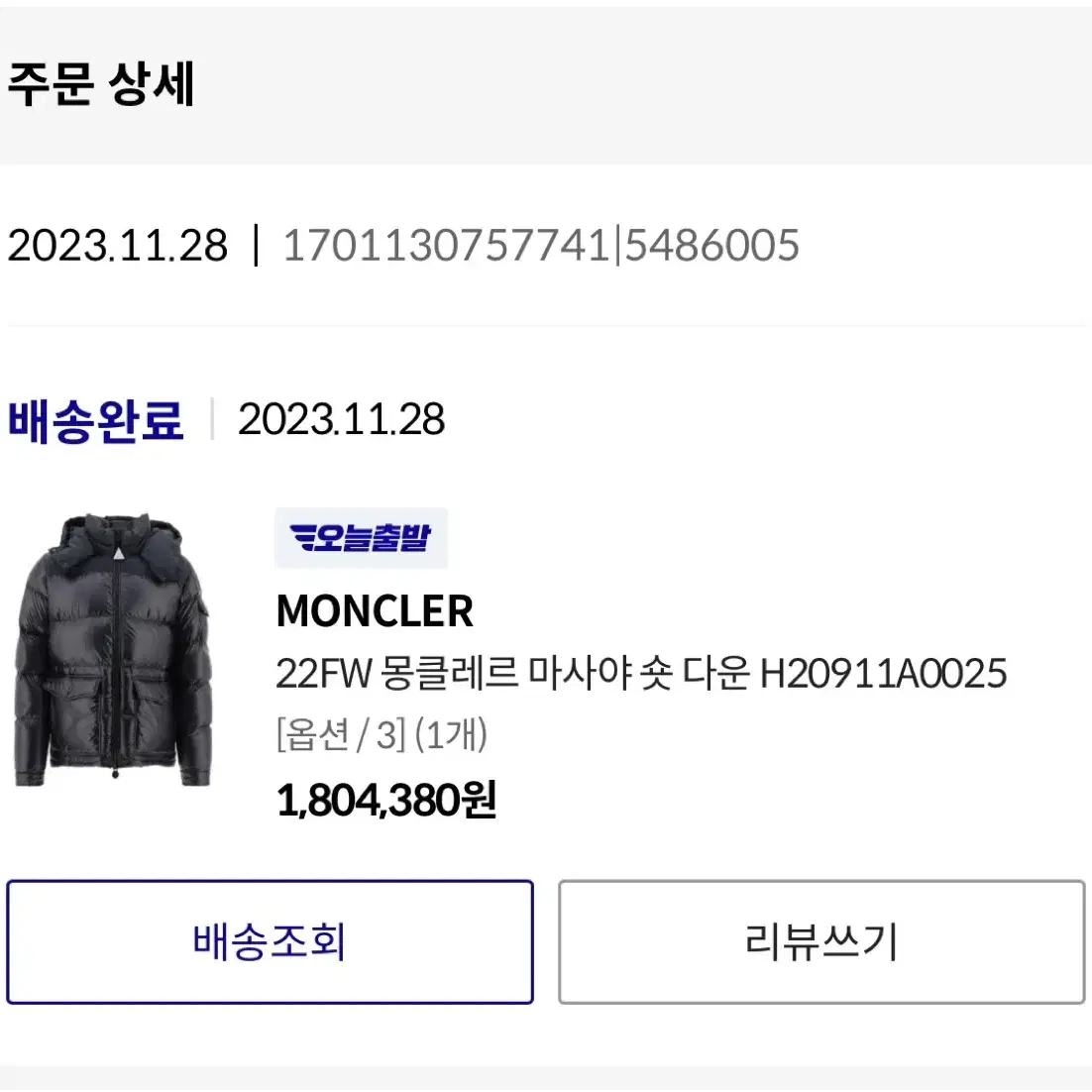Screen dimensions: 1092x1092
Task: Click the price 1,804,380원
Action: (x=385, y=800)
